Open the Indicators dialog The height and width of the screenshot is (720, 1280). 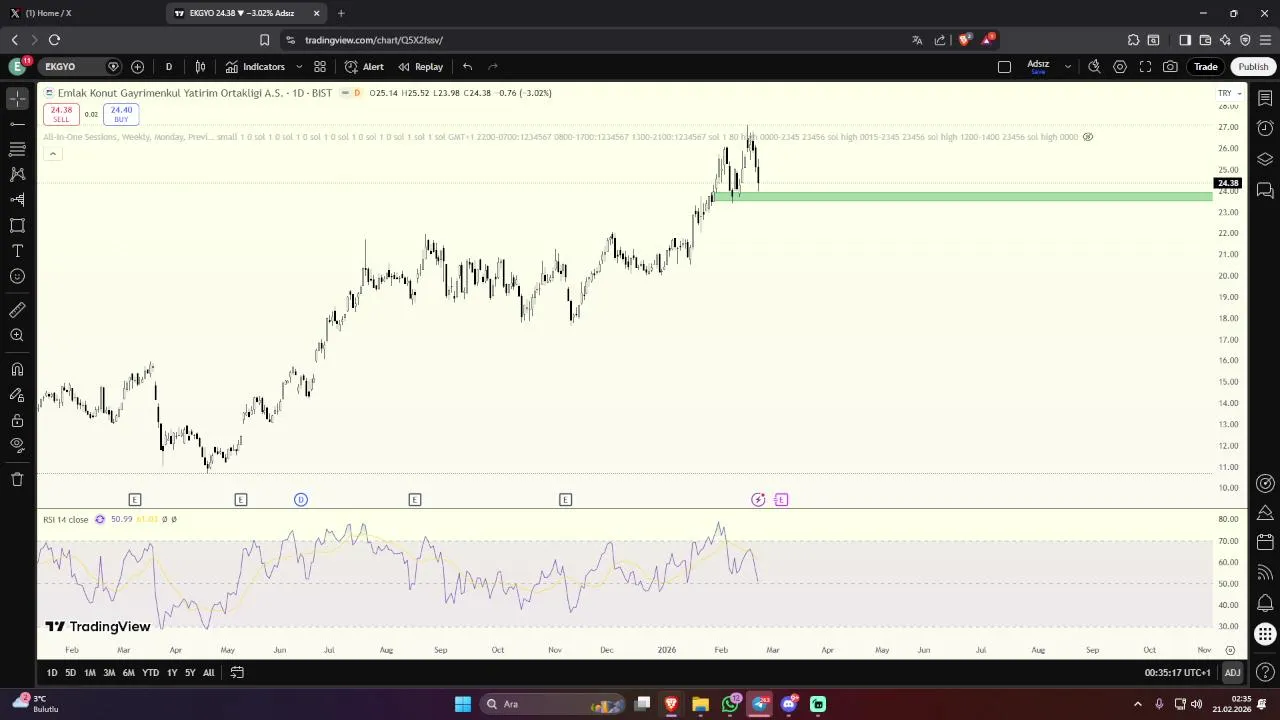[255, 66]
